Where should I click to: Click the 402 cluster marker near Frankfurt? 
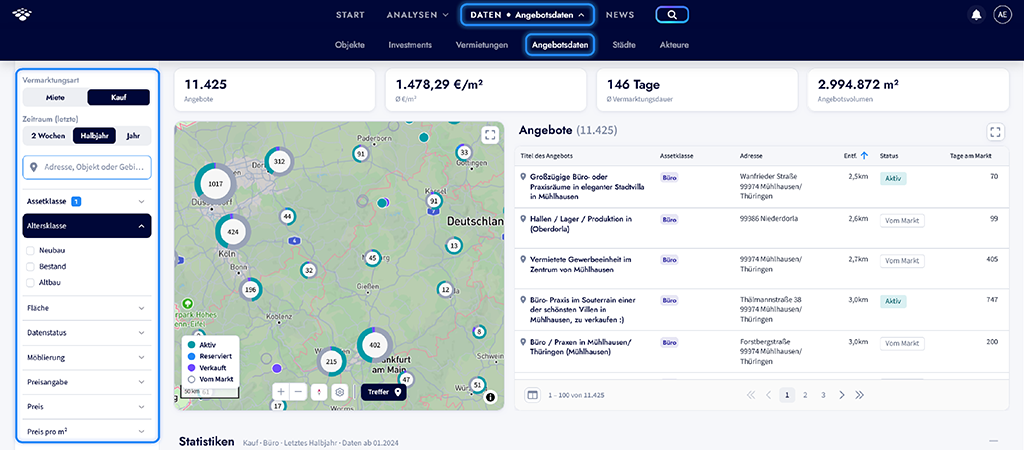click(375, 345)
